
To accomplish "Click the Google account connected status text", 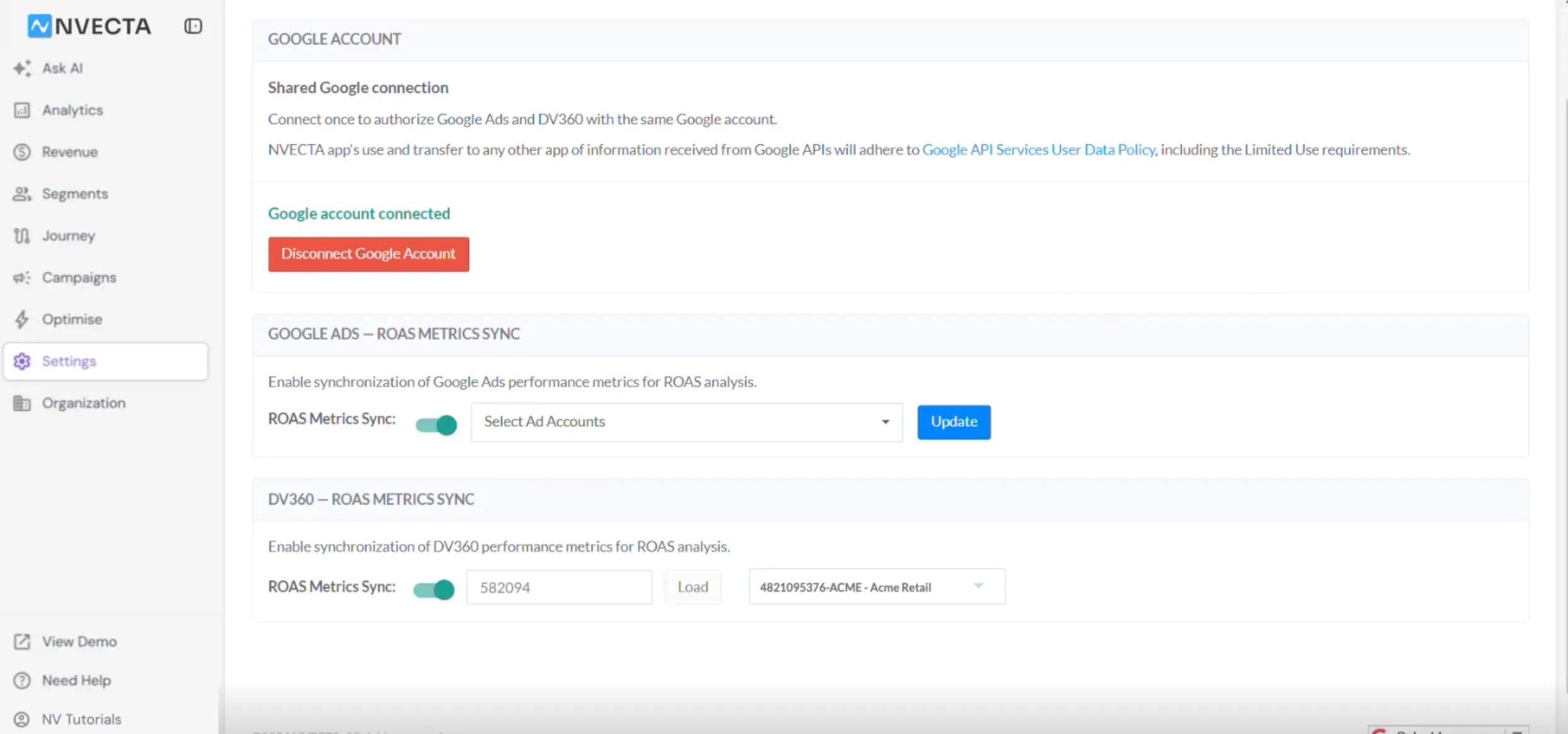I will point(359,213).
